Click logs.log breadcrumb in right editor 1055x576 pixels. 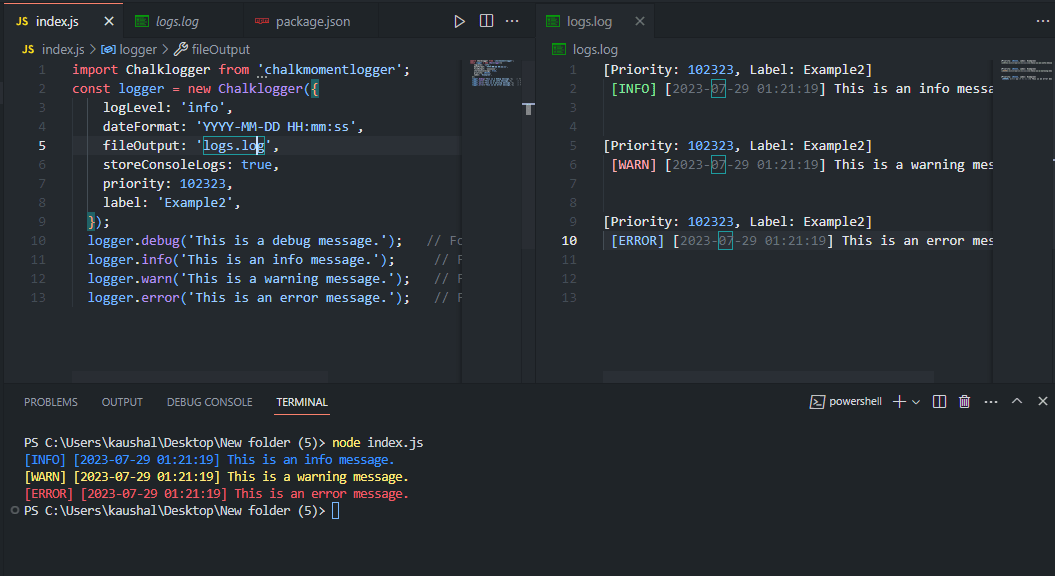point(595,49)
